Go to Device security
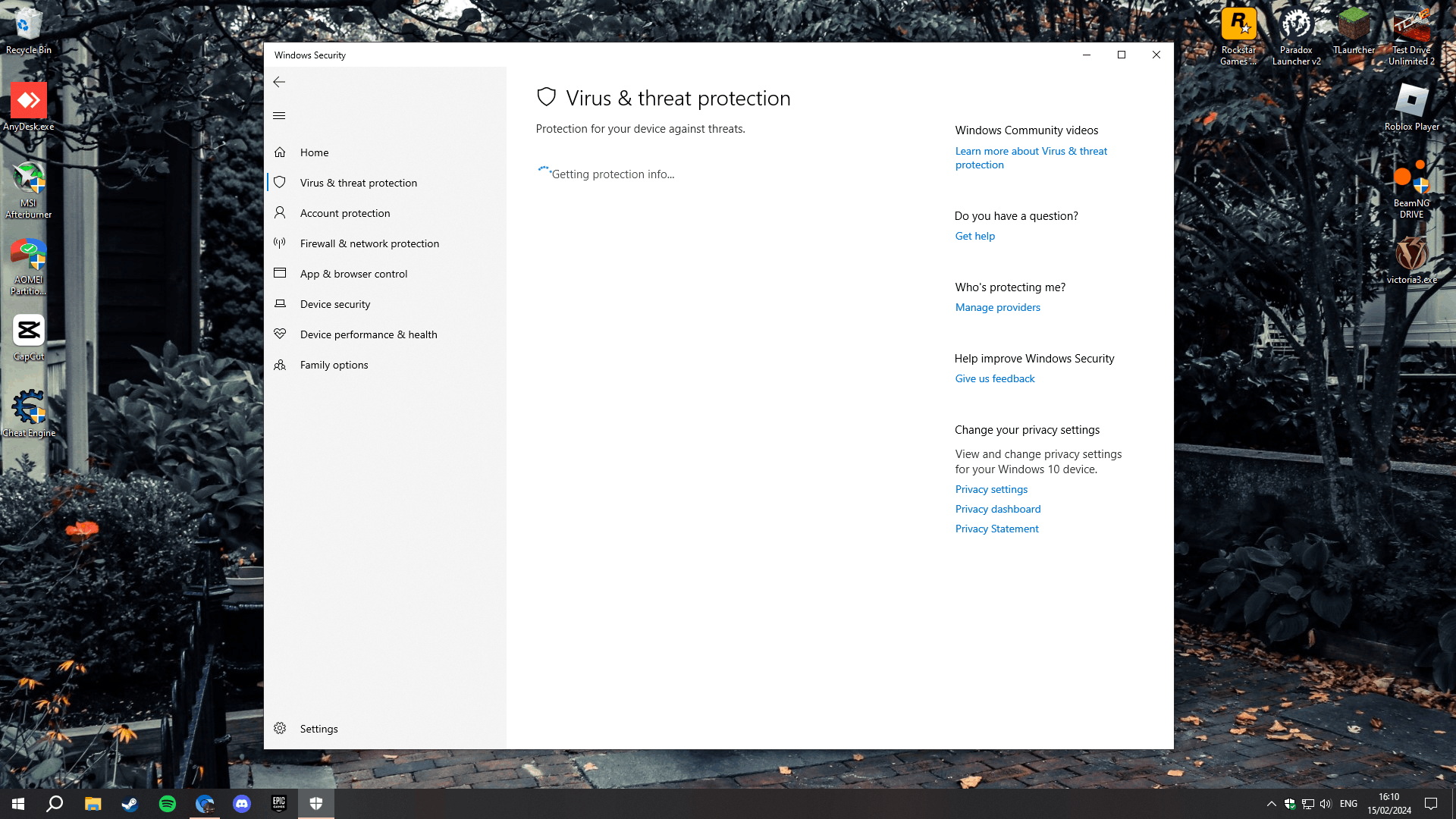 click(x=387, y=304)
